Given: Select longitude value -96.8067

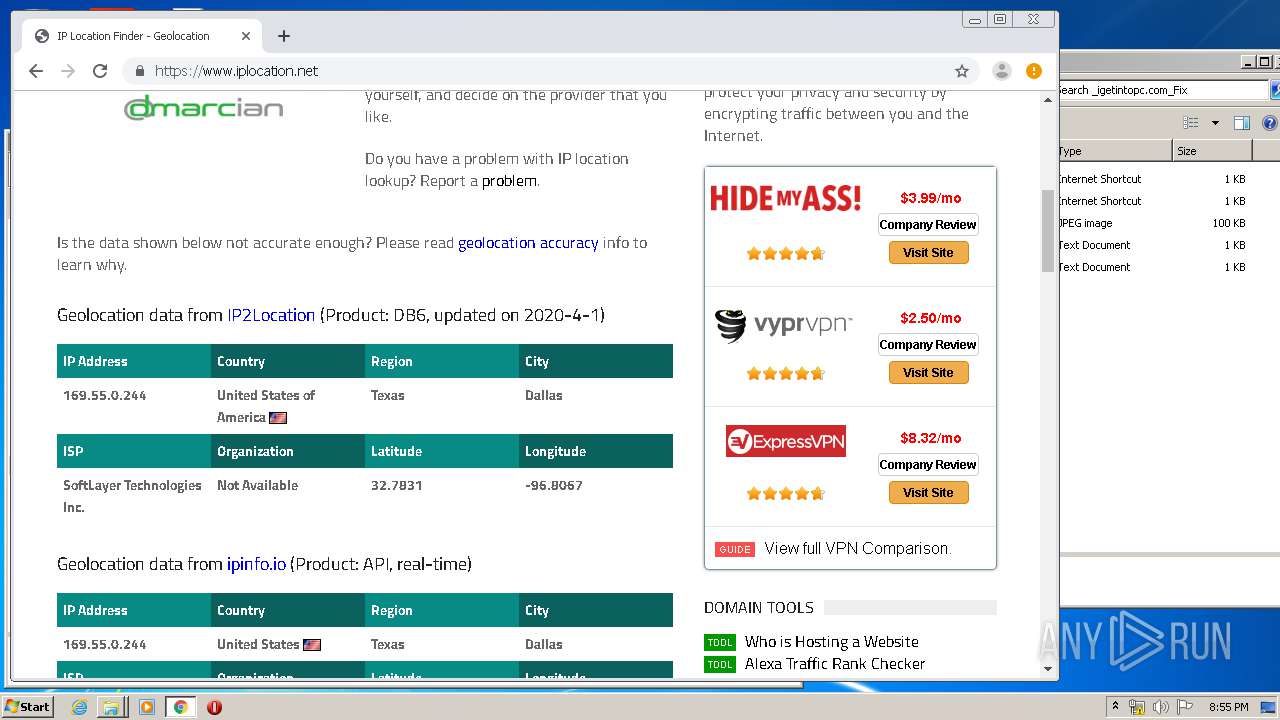Looking at the screenshot, I should coord(554,485).
